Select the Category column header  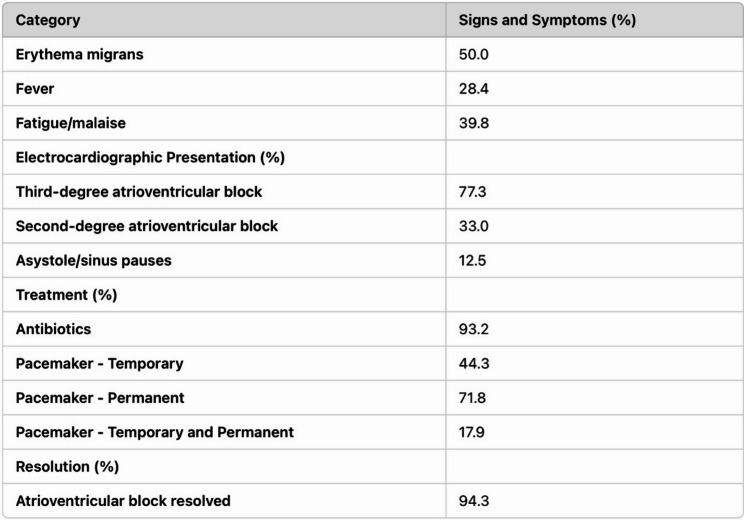tap(48, 20)
